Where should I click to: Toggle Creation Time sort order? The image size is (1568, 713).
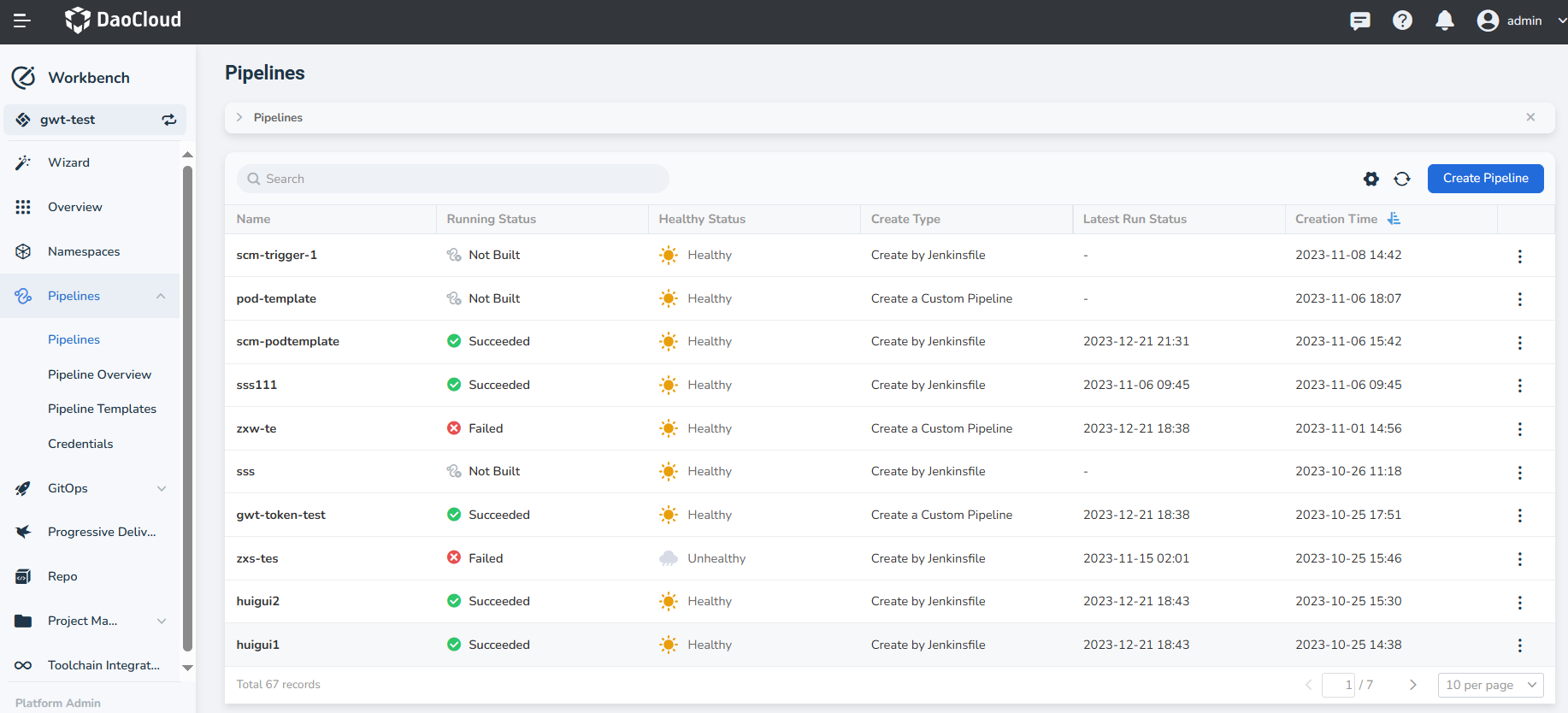[1394, 219]
